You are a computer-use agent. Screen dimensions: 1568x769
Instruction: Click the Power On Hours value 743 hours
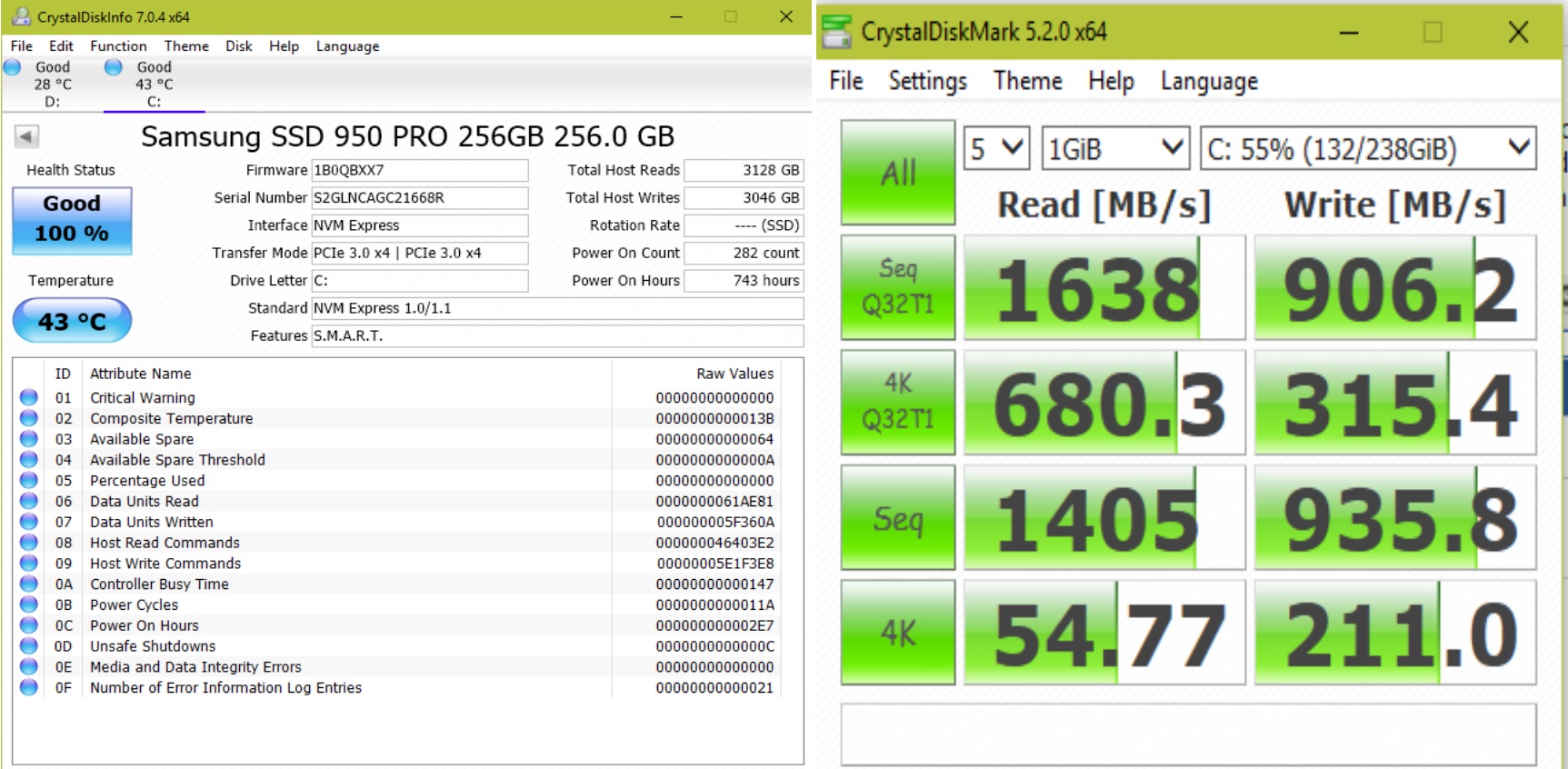click(x=744, y=280)
